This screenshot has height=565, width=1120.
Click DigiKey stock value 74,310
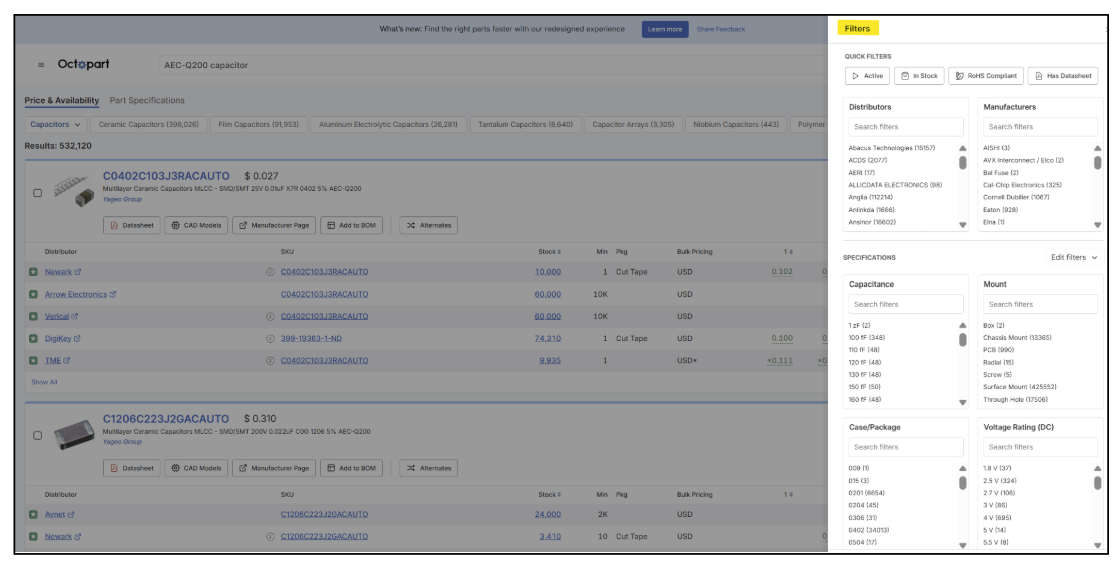547,339
